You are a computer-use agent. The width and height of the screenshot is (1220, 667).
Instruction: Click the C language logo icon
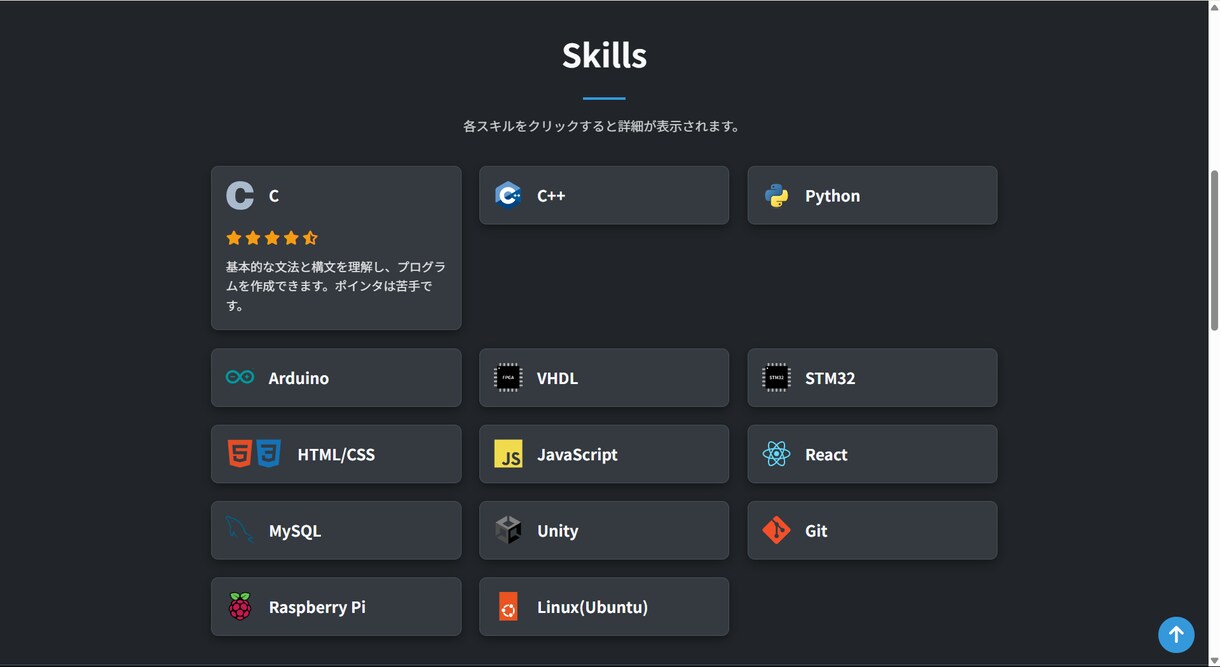point(240,195)
